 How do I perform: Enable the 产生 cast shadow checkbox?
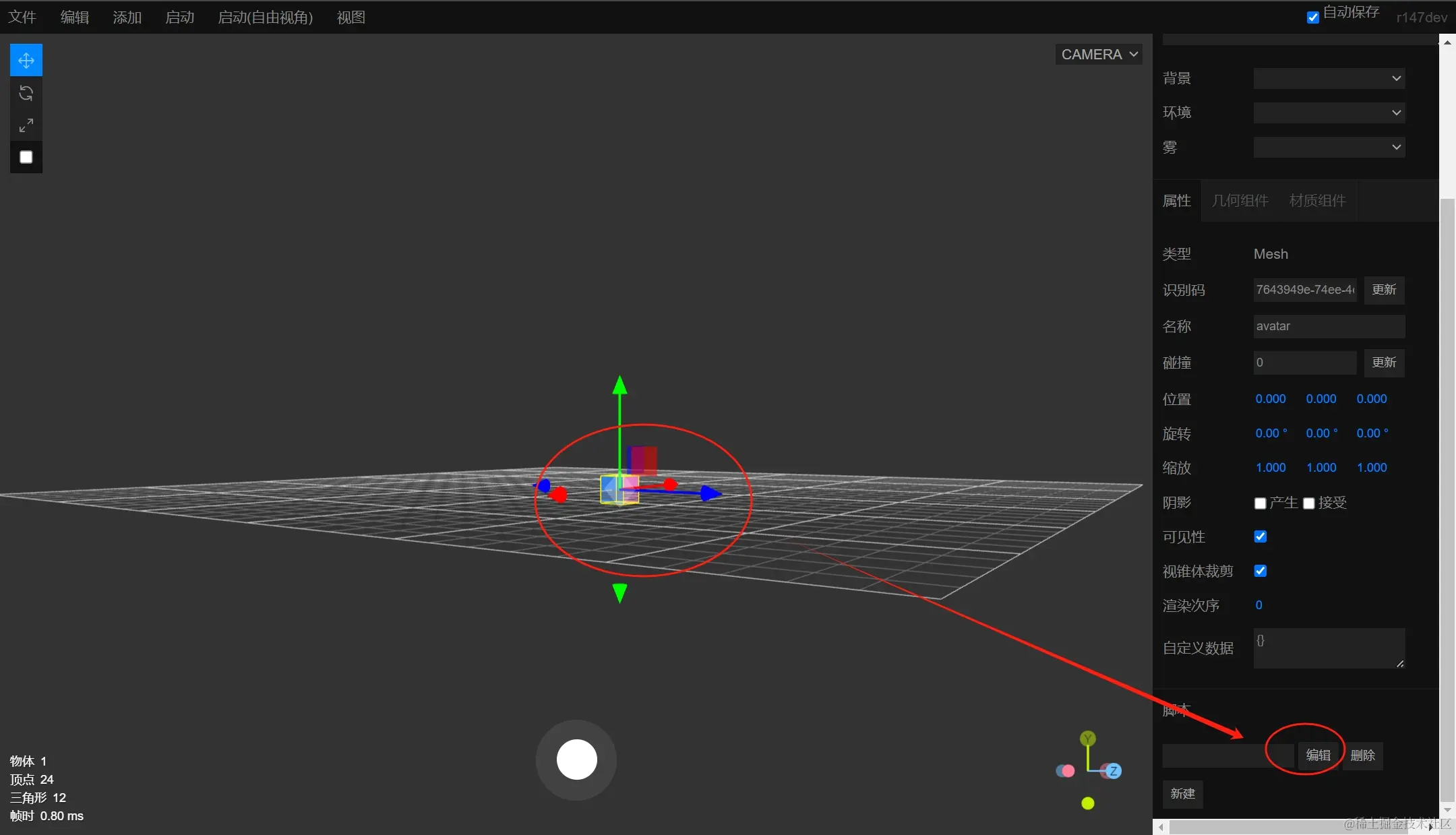click(1260, 503)
